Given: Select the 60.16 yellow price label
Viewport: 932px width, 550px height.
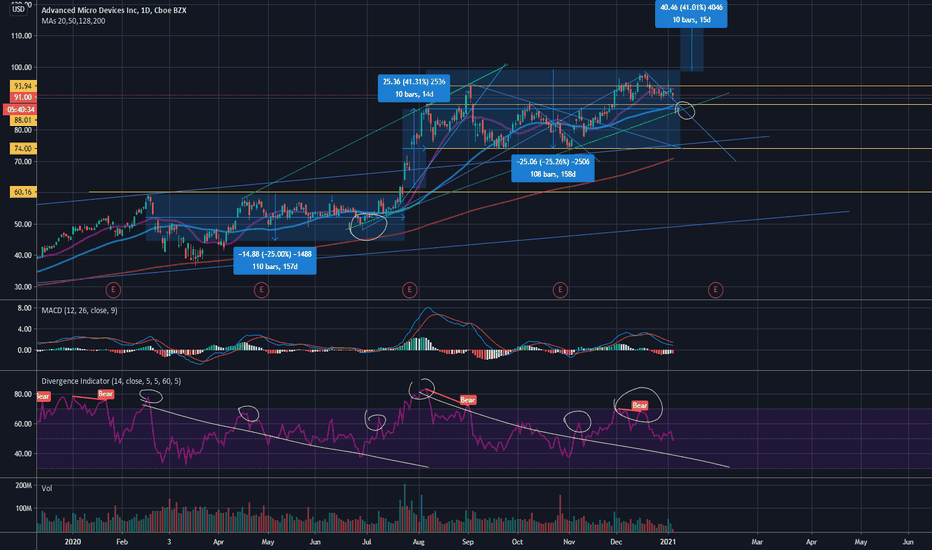Looking at the screenshot, I should click(23, 192).
